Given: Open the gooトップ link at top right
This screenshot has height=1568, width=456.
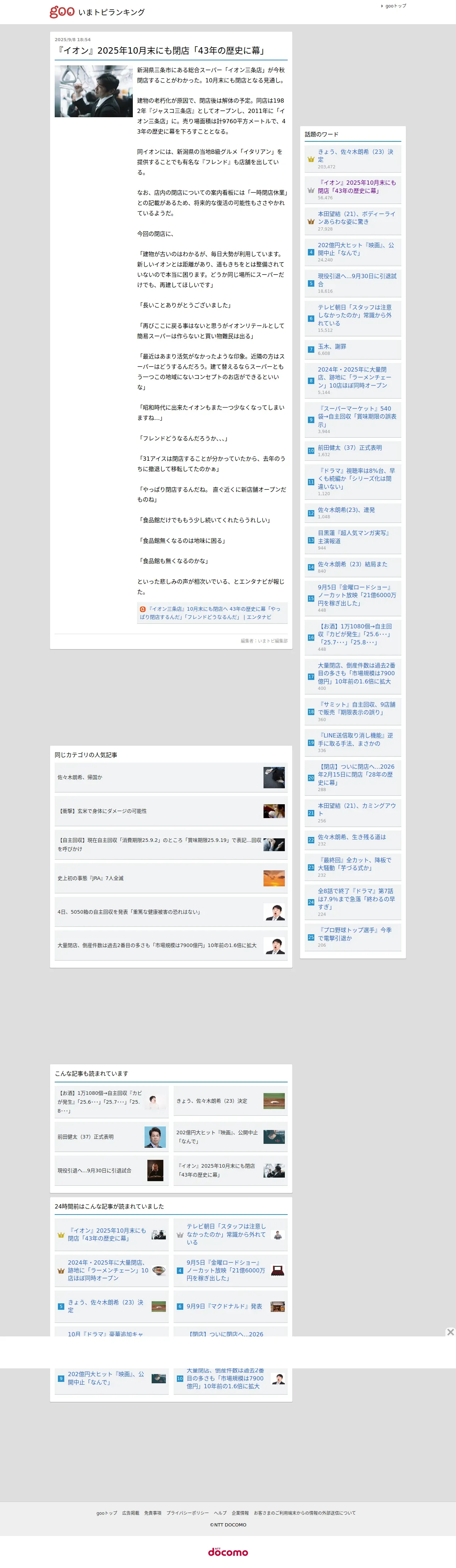Looking at the screenshot, I should click(395, 6).
